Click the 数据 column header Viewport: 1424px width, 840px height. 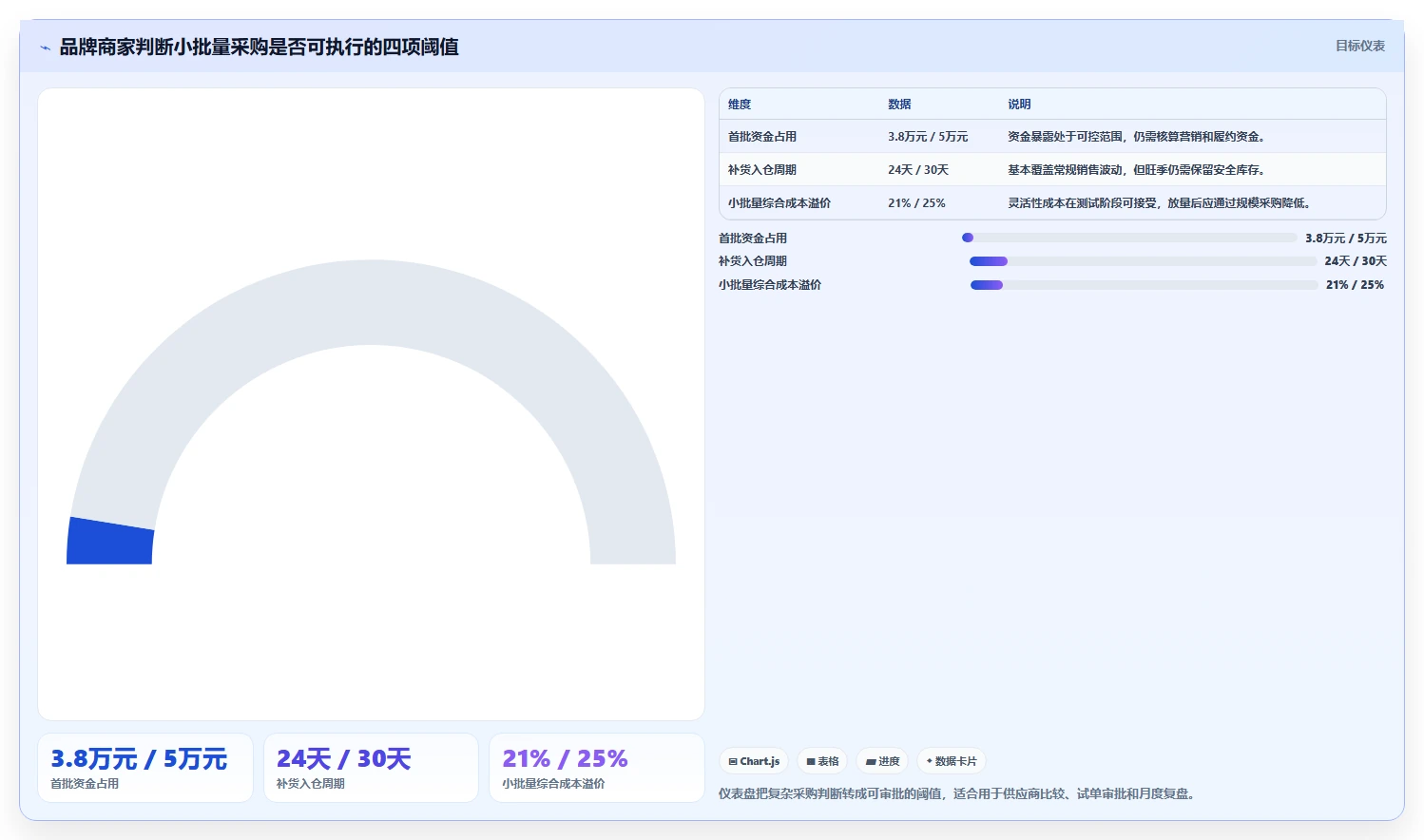point(899,105)
